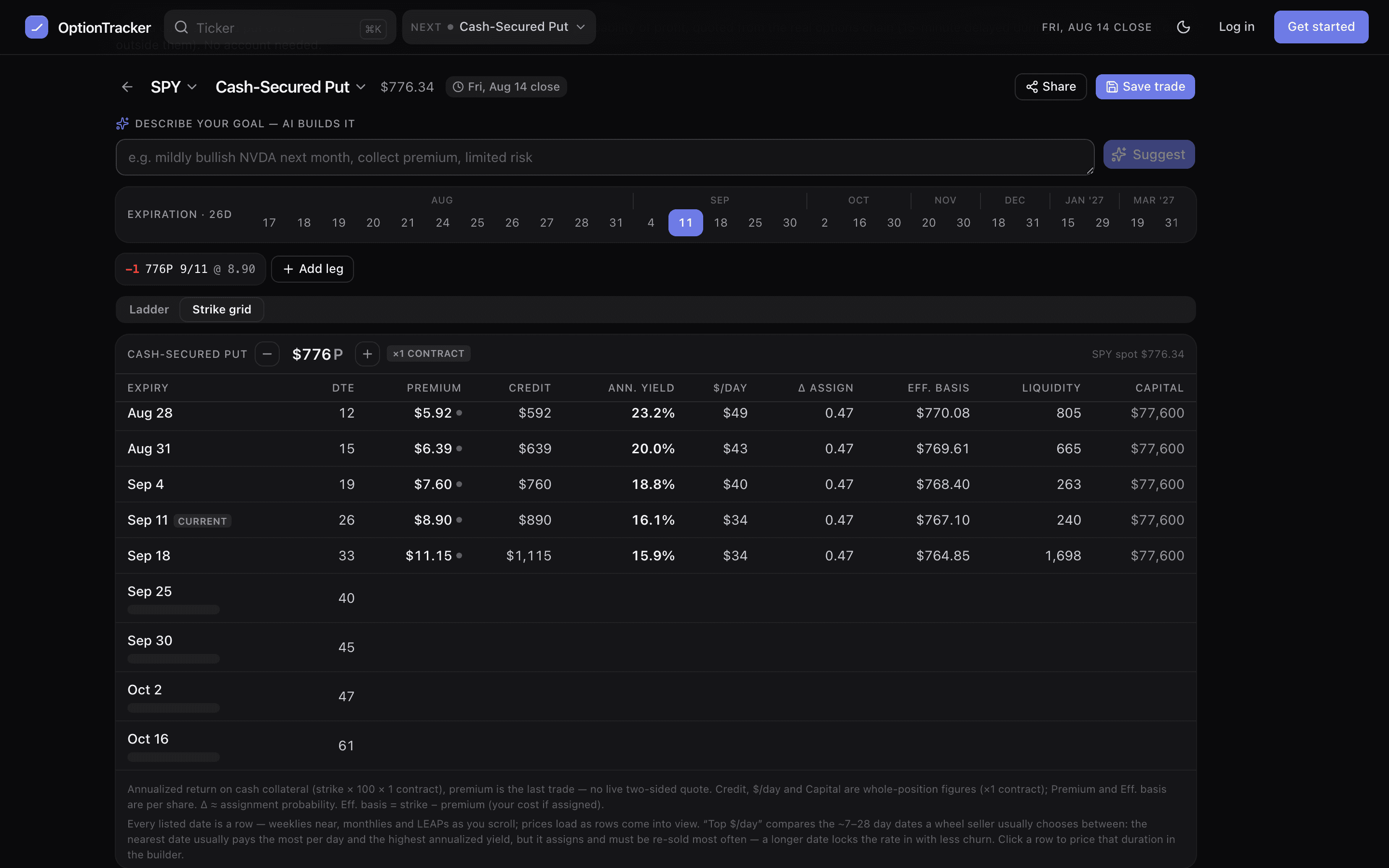Open the Cash-Secured Put strategy dropdown heading
This screenshot has height=868, width=1389.
(x=290, y=87)
